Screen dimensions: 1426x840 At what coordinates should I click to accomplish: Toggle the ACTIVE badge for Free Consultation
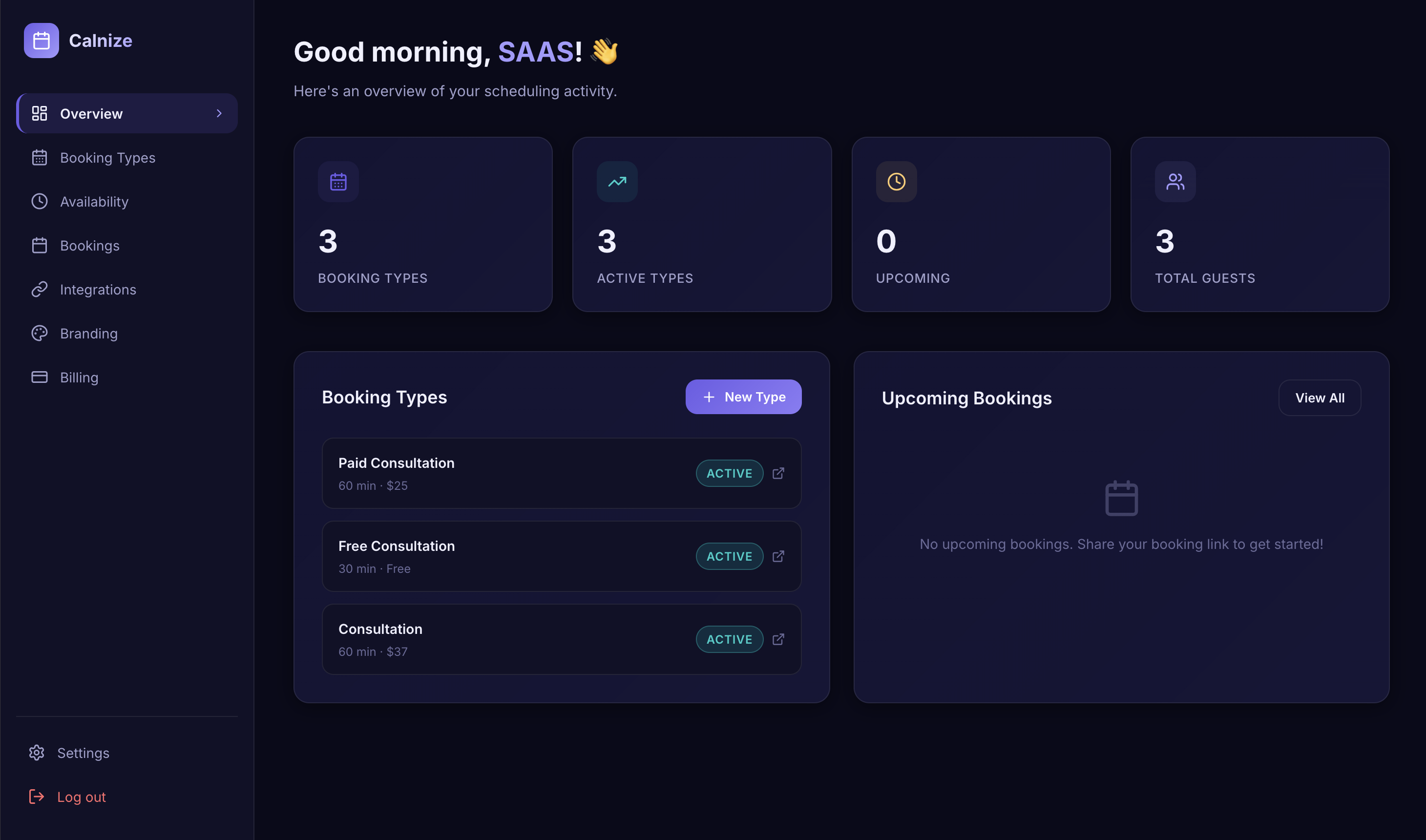729,556
